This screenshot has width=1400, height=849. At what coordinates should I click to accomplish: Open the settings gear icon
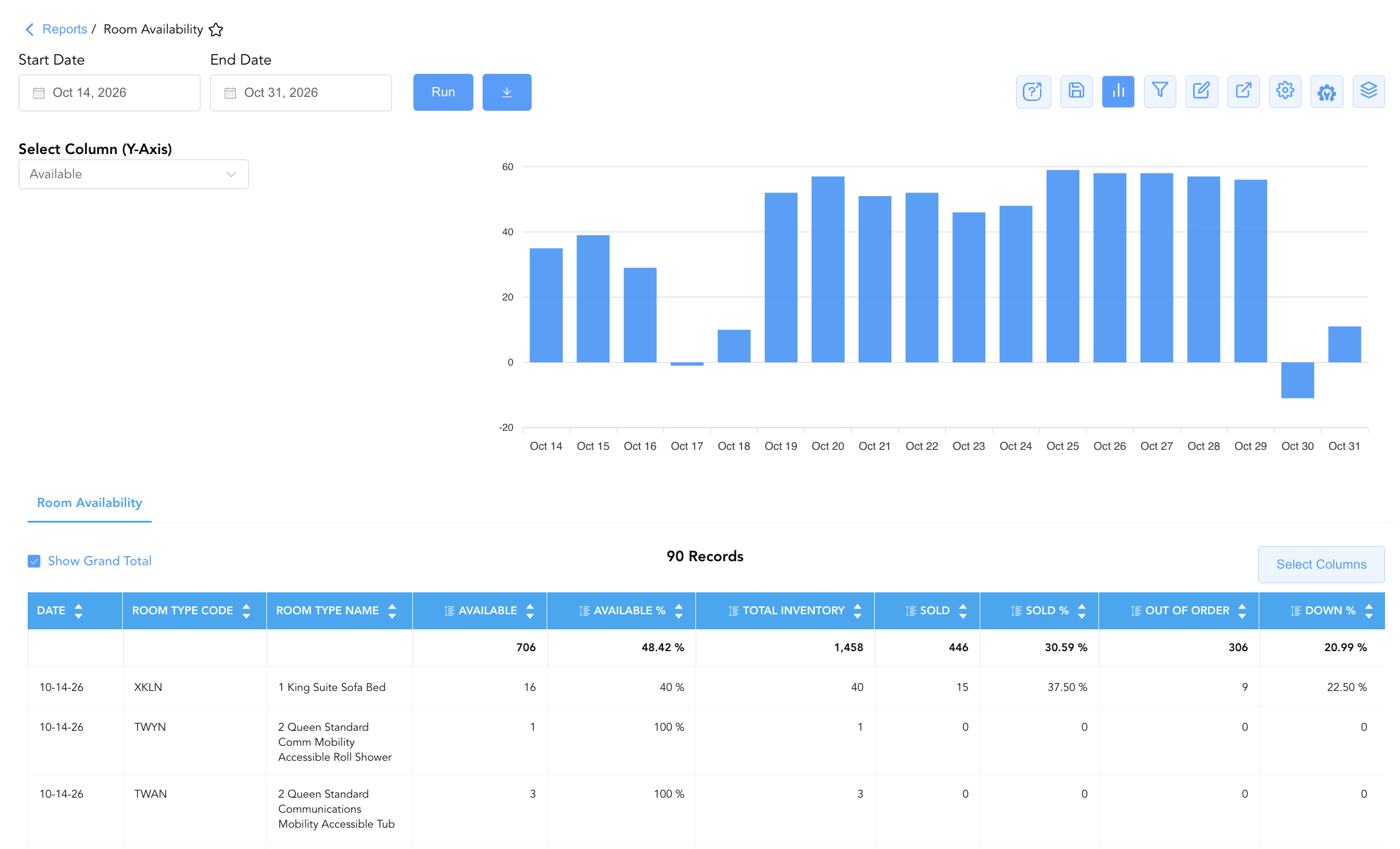click(1285, 92)
